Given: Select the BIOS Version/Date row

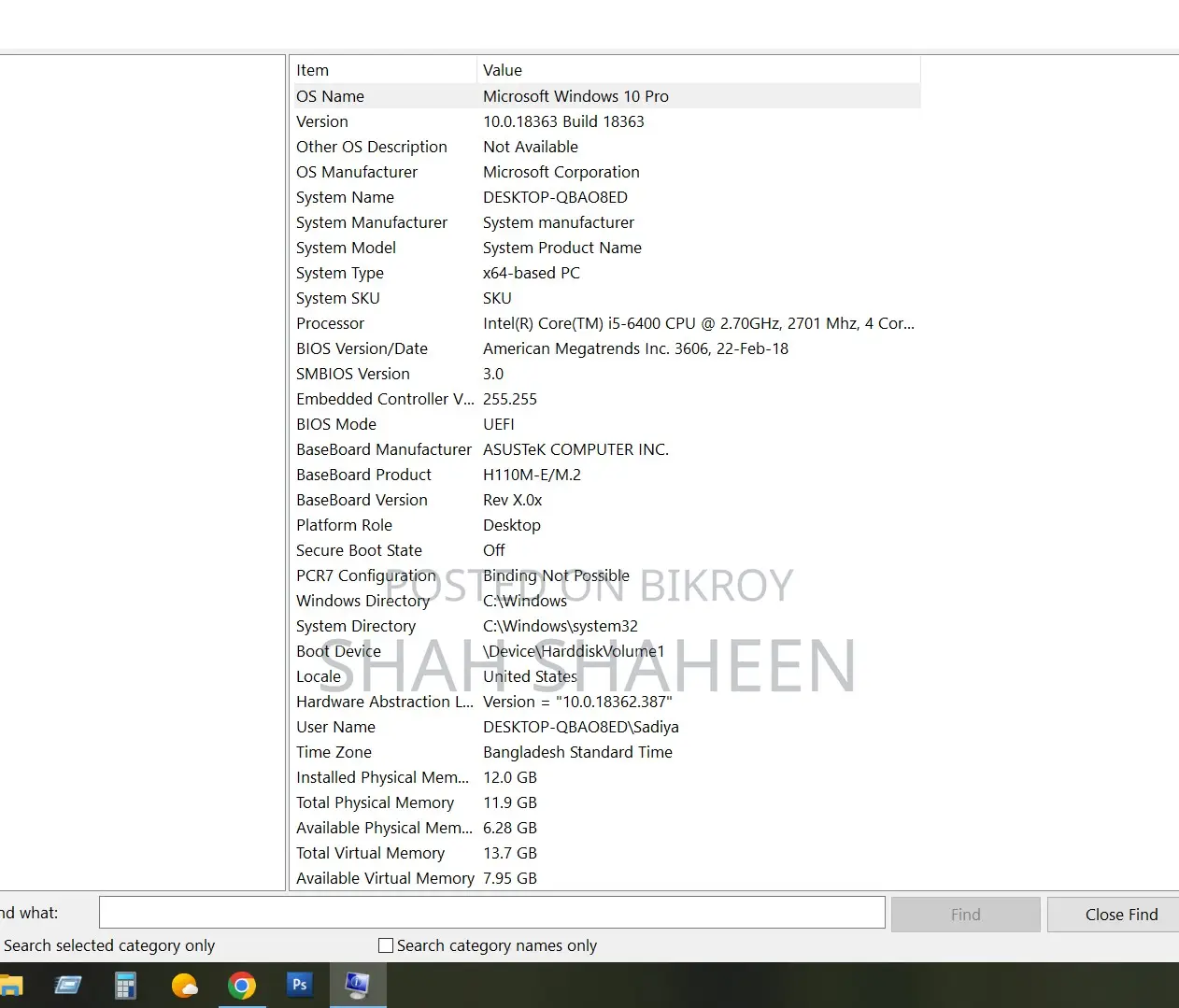Looking at the screenshot, I should (607, 348).
